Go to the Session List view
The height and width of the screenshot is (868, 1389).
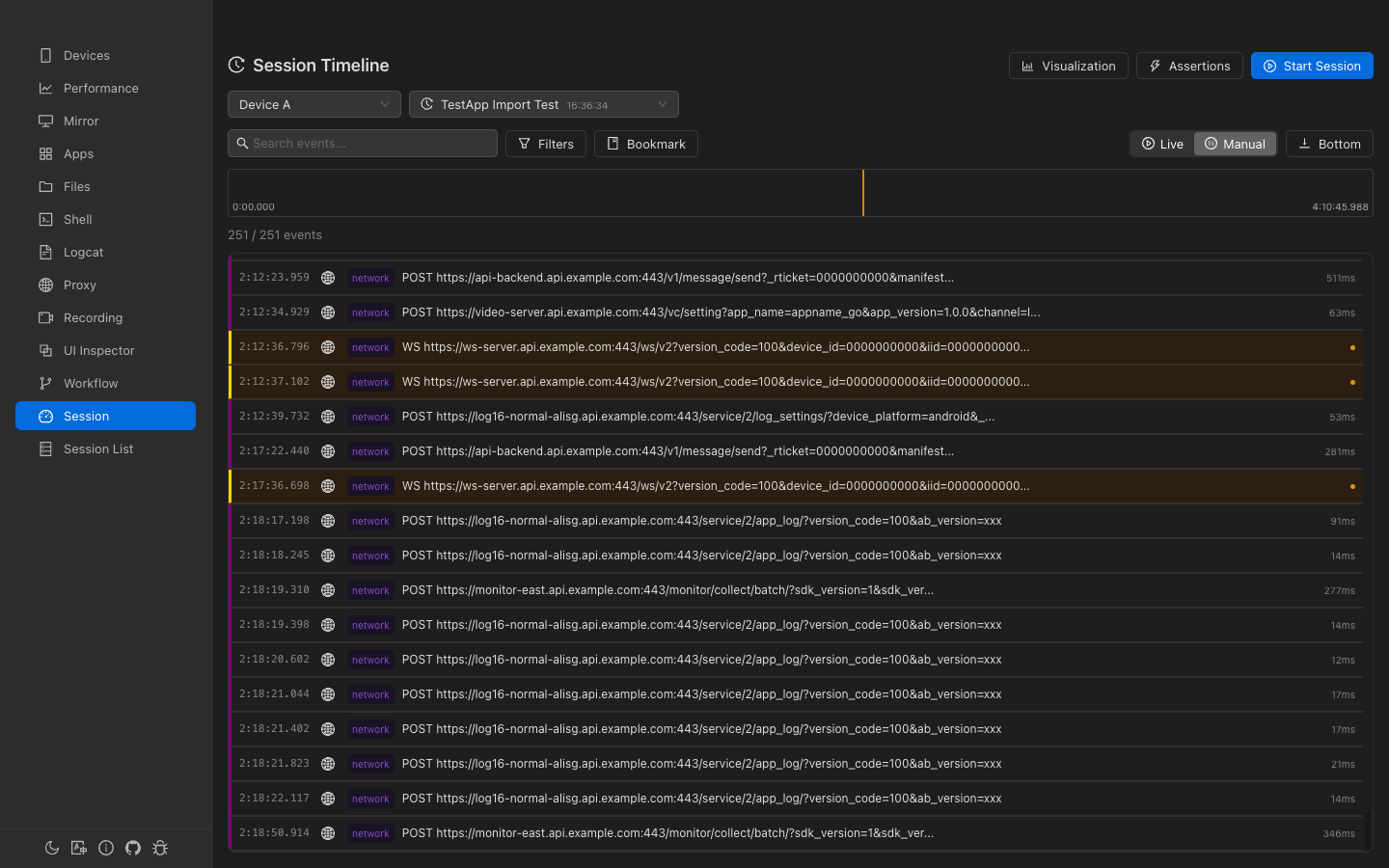[98, 448]
